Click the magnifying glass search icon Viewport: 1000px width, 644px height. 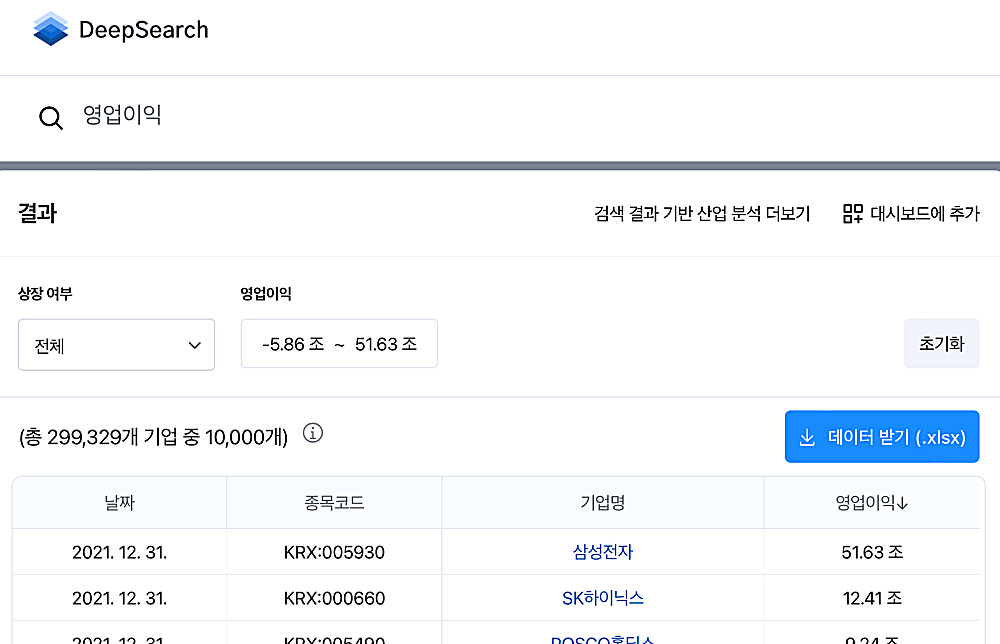(50, 117)
